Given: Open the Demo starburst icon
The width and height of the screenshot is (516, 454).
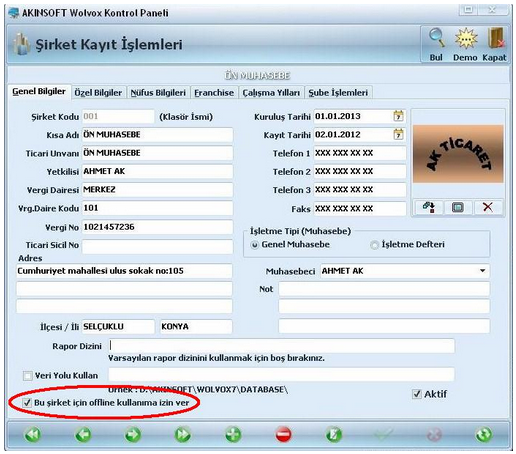Looking at the screenshot, I should (466, 38).
